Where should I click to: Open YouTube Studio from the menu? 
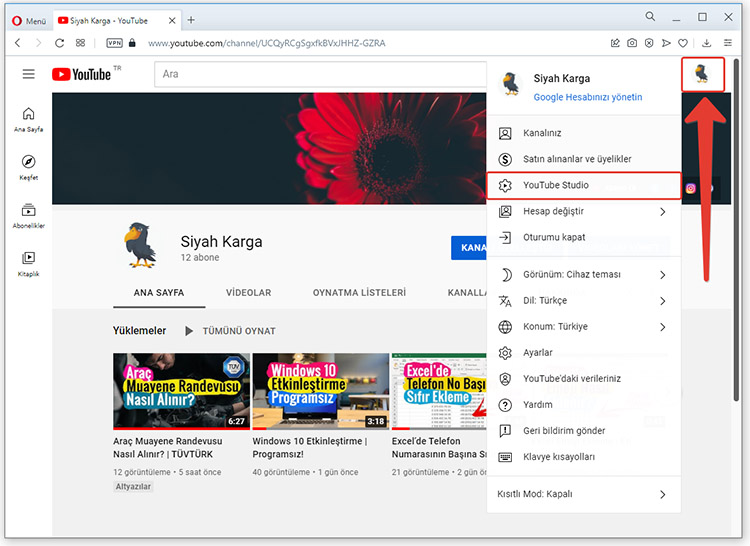click(x=584, y=185)
